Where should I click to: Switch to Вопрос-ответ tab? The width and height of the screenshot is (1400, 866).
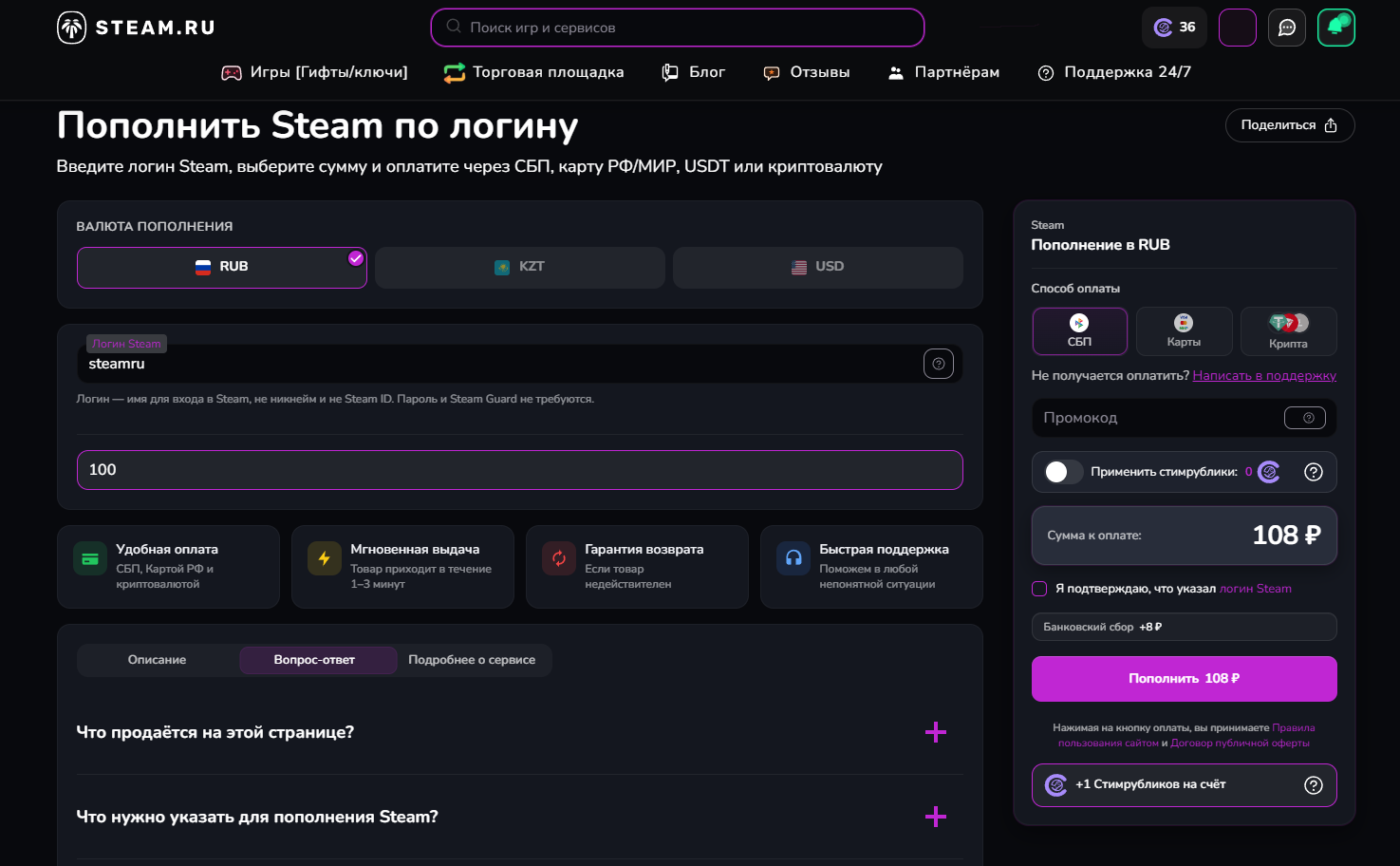tap(318, 660)
